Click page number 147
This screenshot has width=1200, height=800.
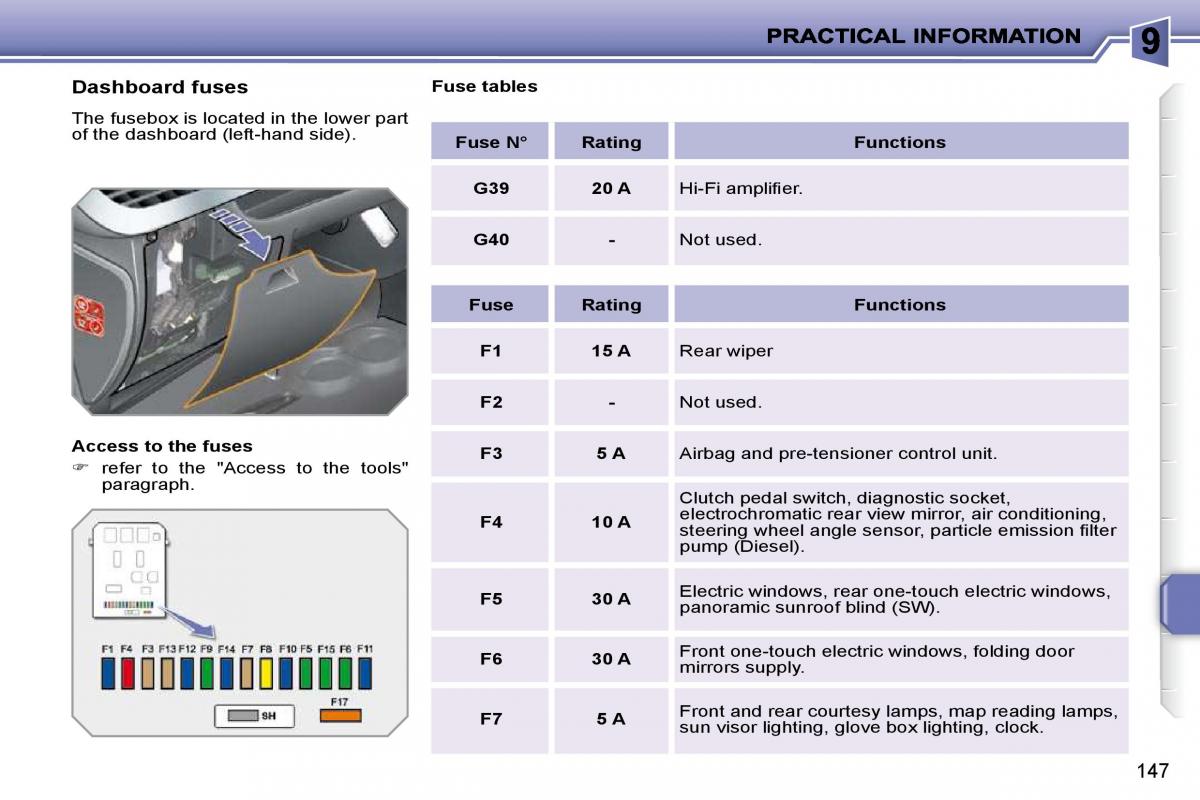[1152, 770]
